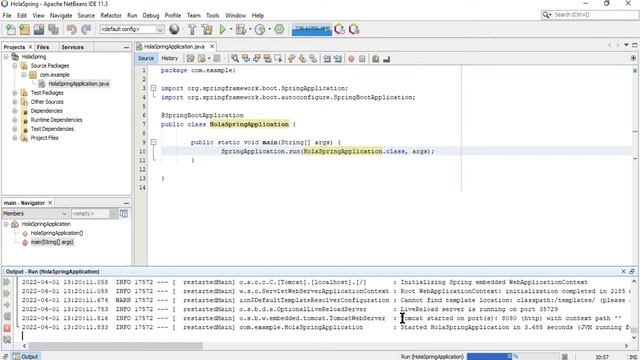Click the Shift Line Left icon
The height and width of the screenshot is (360, 640).
point(327,59)
